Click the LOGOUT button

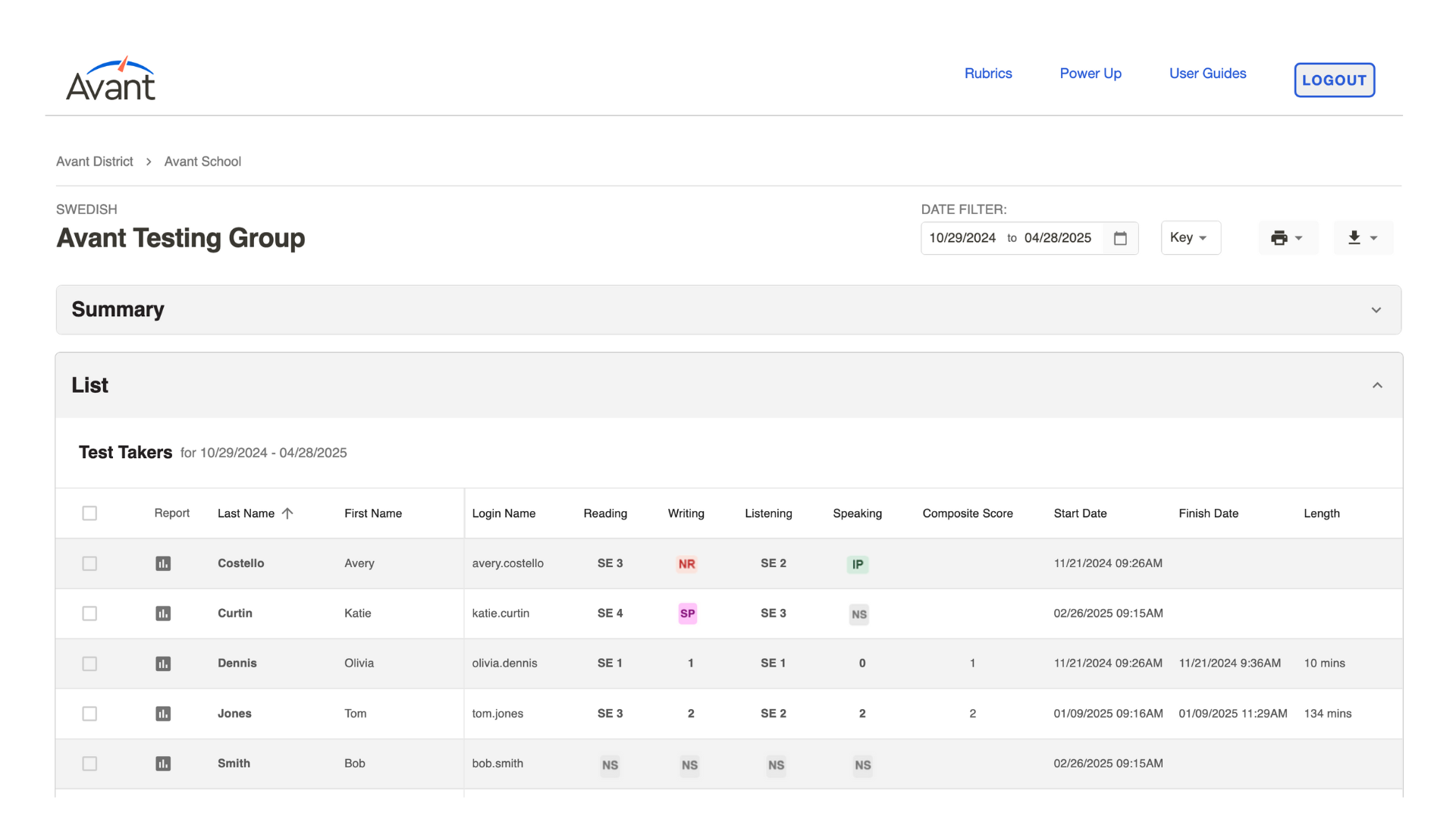coord(1334,80)
